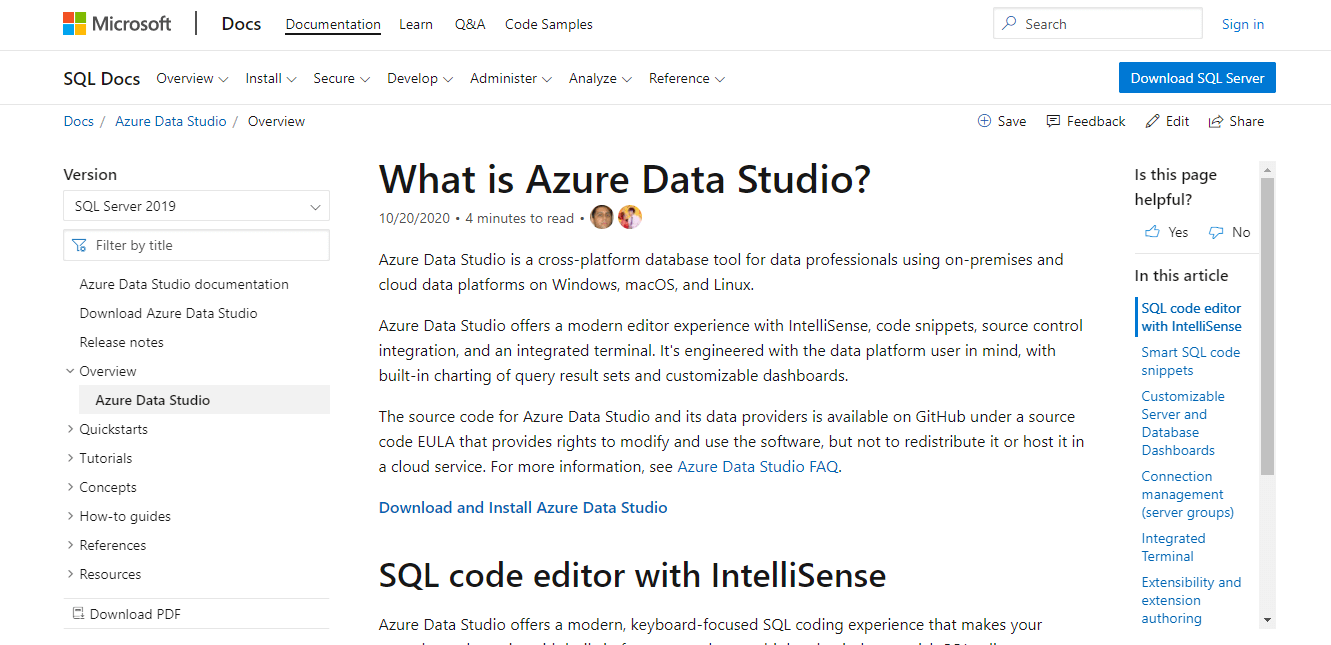The height and width of the screenshot is (645, 1331).
Task: Click the Sign in link
Action: [1243, 24]
